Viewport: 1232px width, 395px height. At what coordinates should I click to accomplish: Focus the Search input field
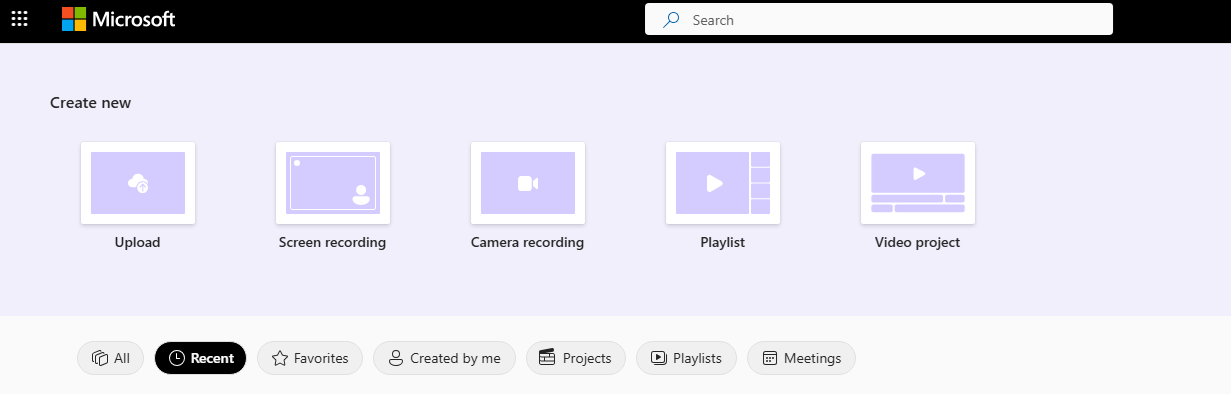pyautogui.click(x=879, y=19)
